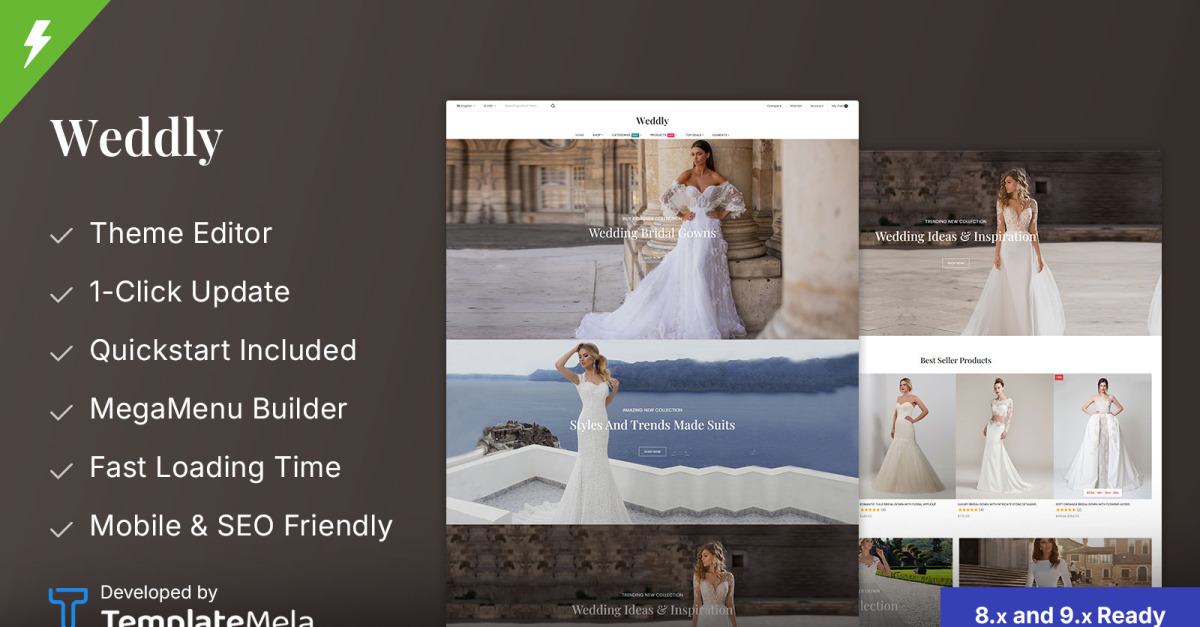Click the checkmark beside Fast Loading Time

pos(62,470)
